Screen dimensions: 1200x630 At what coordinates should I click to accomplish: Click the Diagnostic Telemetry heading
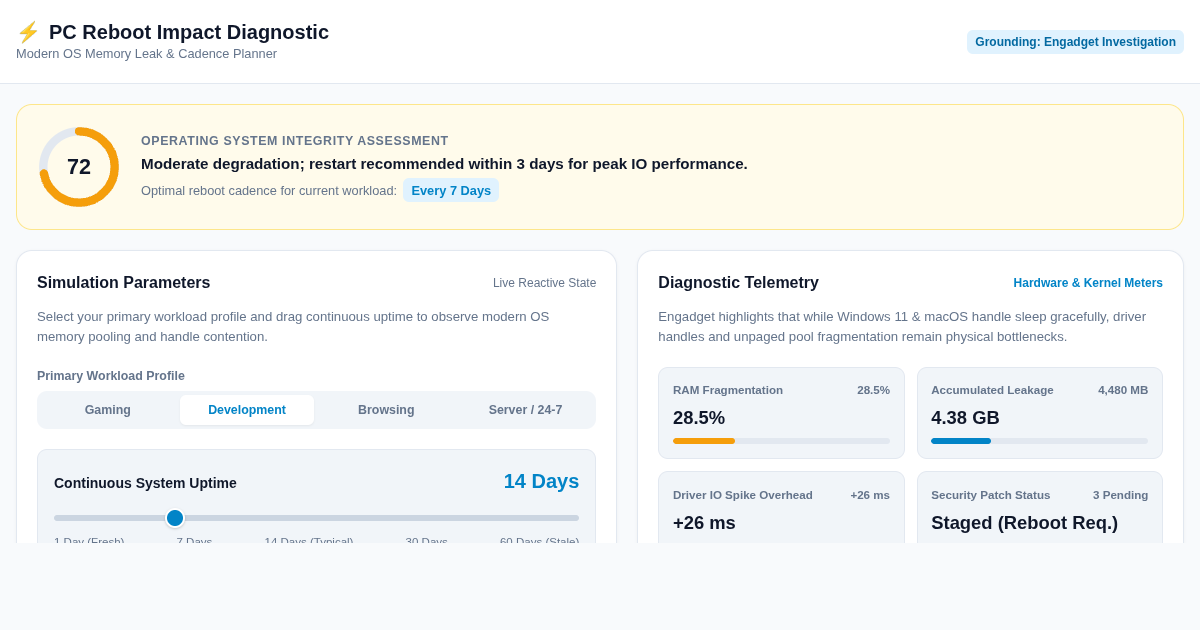pos(738,283)
